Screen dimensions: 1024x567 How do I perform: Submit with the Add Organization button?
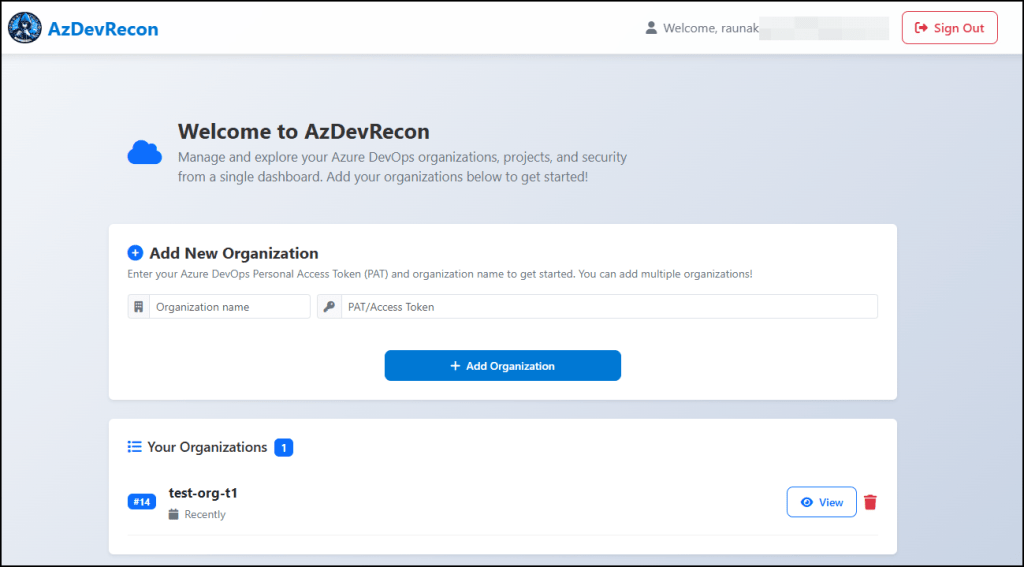pyautogui.click(x=503, y=366)
